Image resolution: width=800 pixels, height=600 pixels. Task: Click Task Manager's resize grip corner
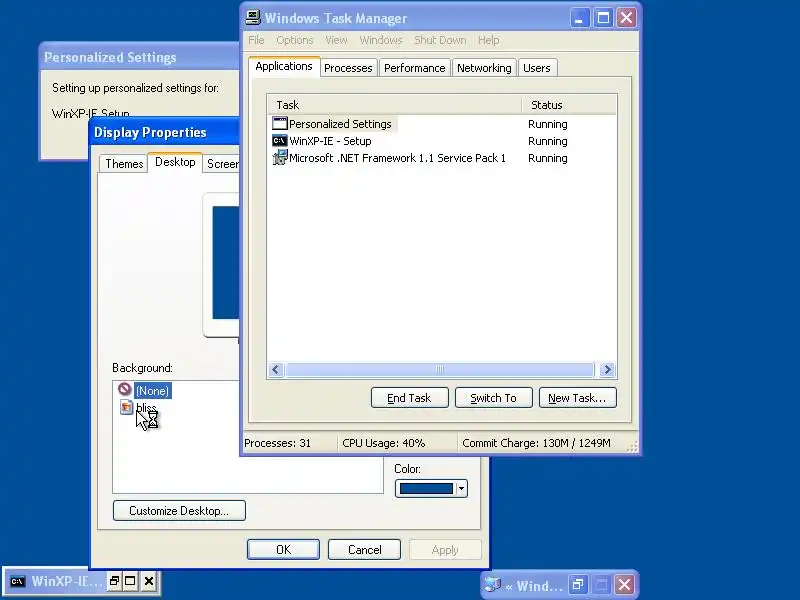(632, 447)
